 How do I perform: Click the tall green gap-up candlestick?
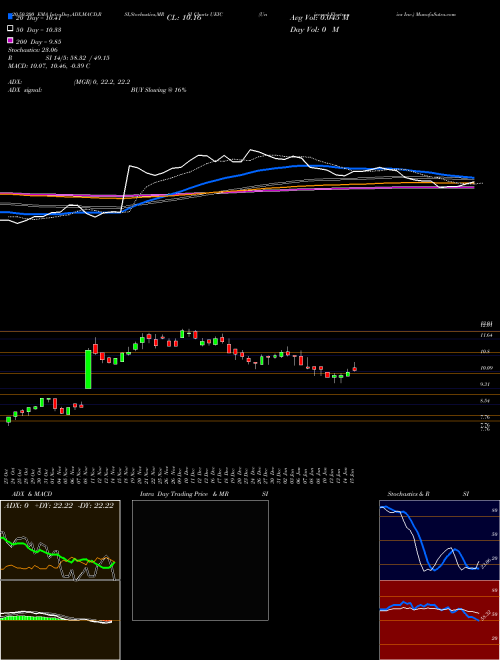88,369
